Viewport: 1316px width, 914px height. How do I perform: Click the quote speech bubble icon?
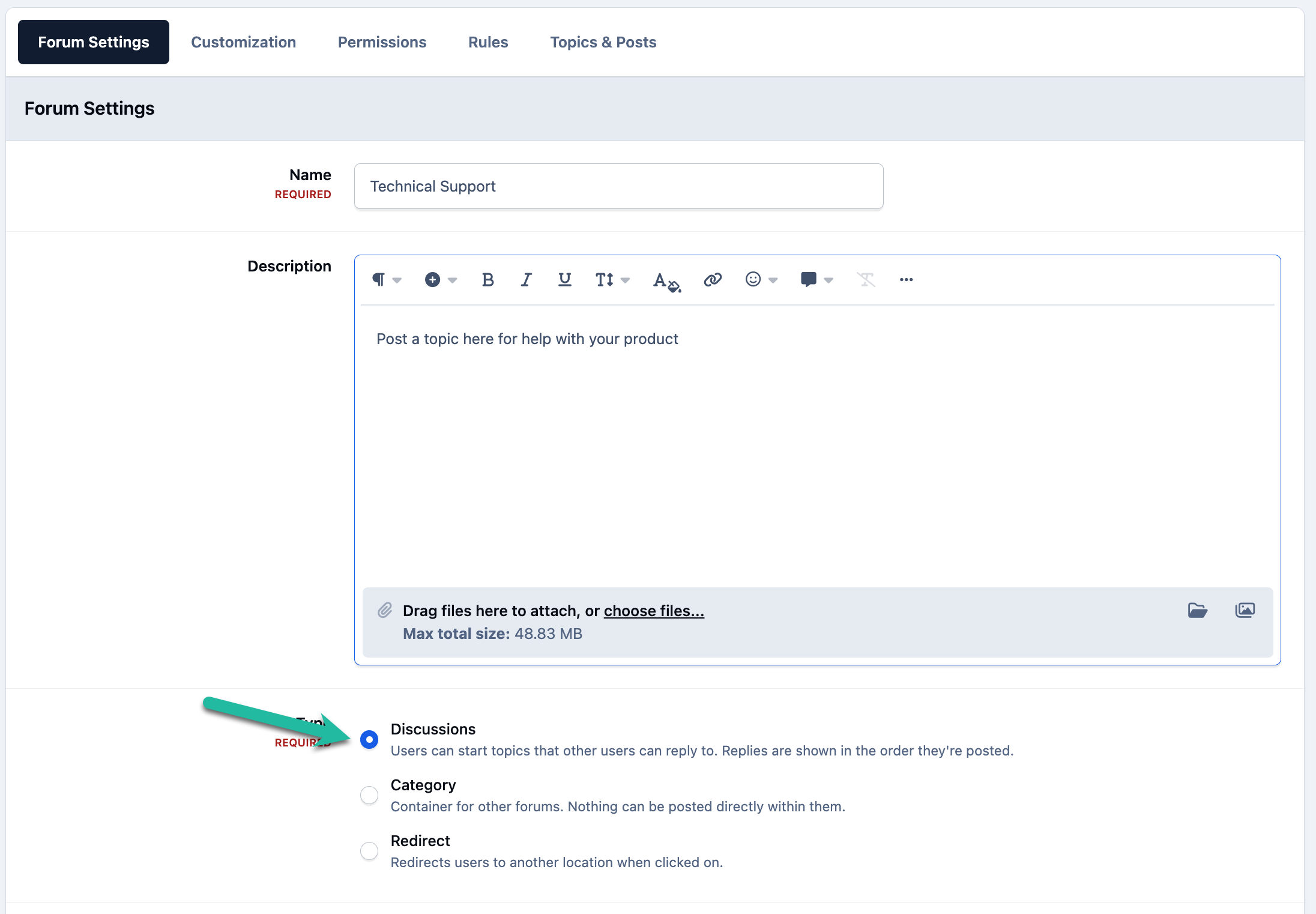809,280
